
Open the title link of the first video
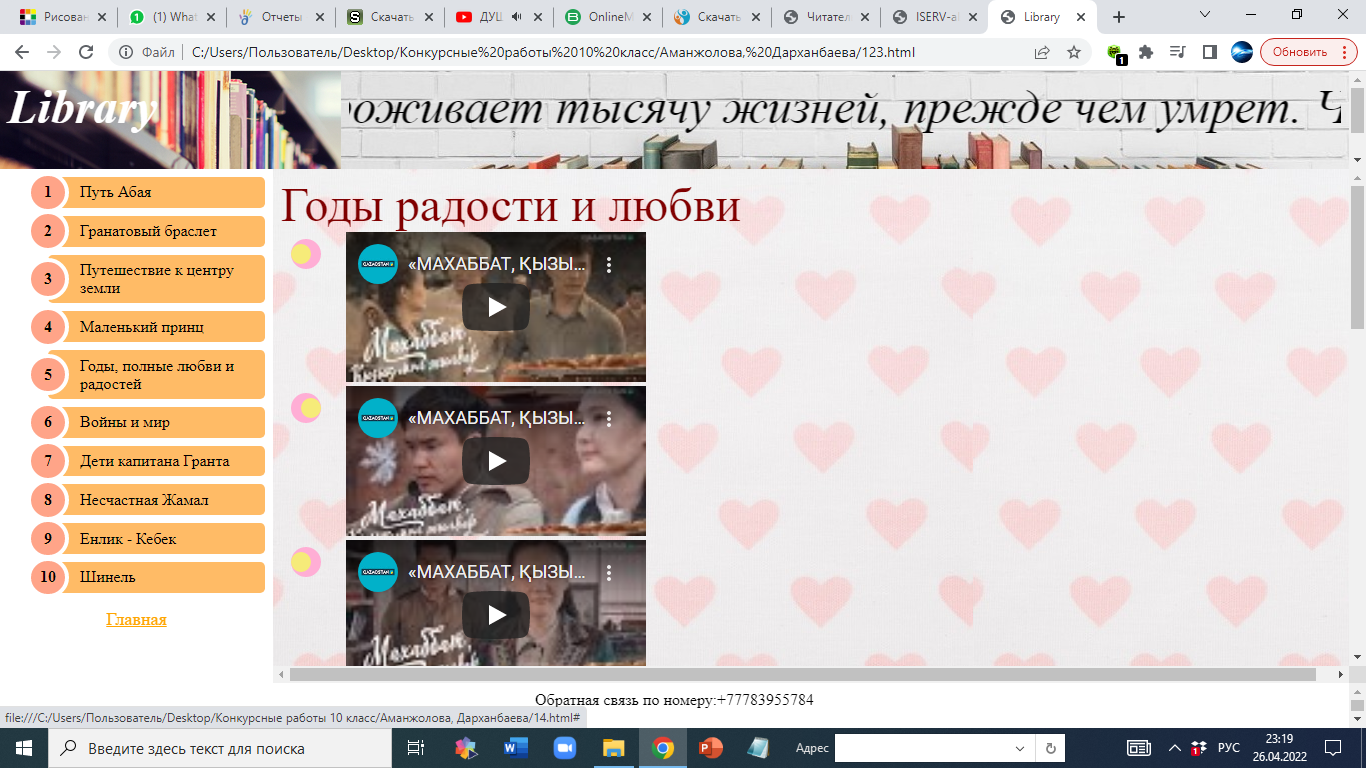click(496, 265)
